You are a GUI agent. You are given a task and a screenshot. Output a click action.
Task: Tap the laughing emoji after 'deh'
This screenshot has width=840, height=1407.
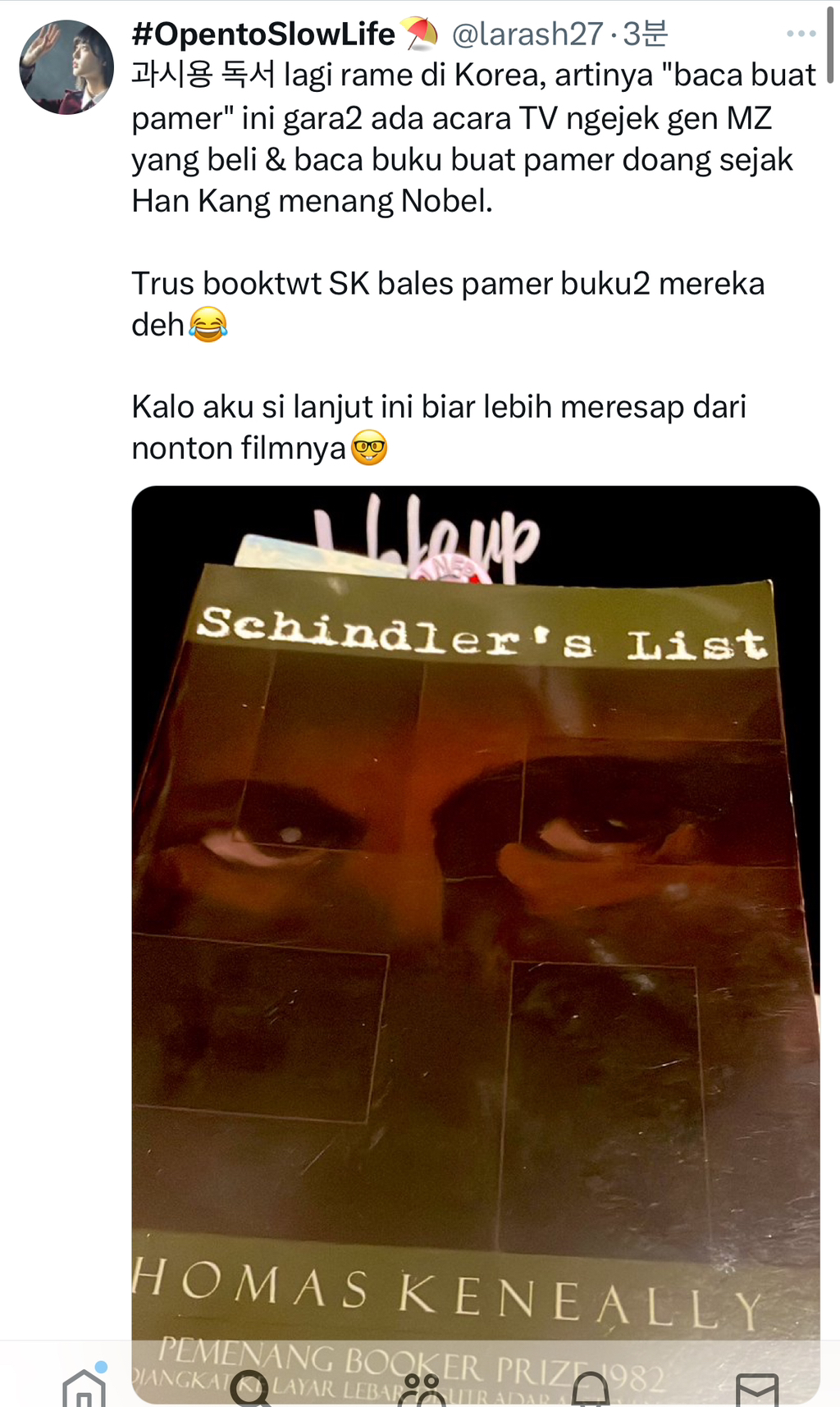tap(208, 325)
